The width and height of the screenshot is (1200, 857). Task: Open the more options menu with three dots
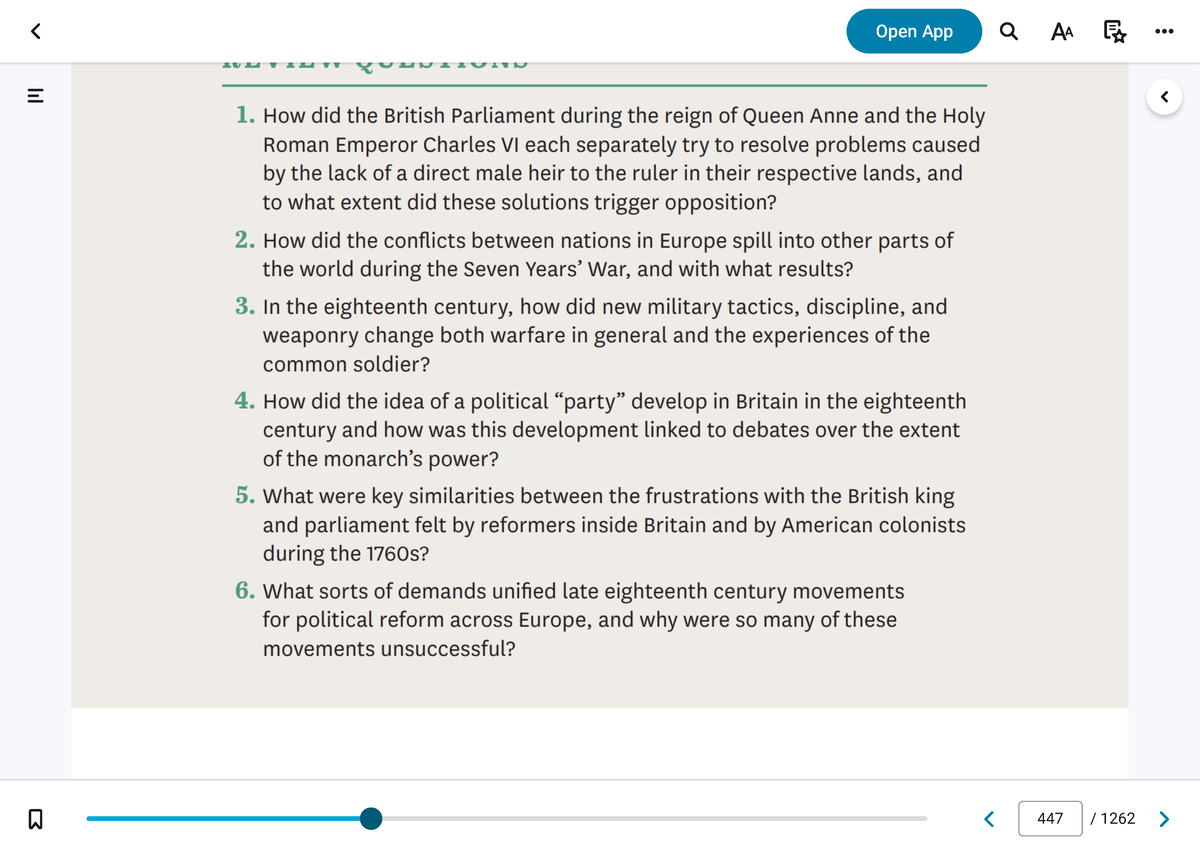pyautogui.click(x=1163, y=31)
